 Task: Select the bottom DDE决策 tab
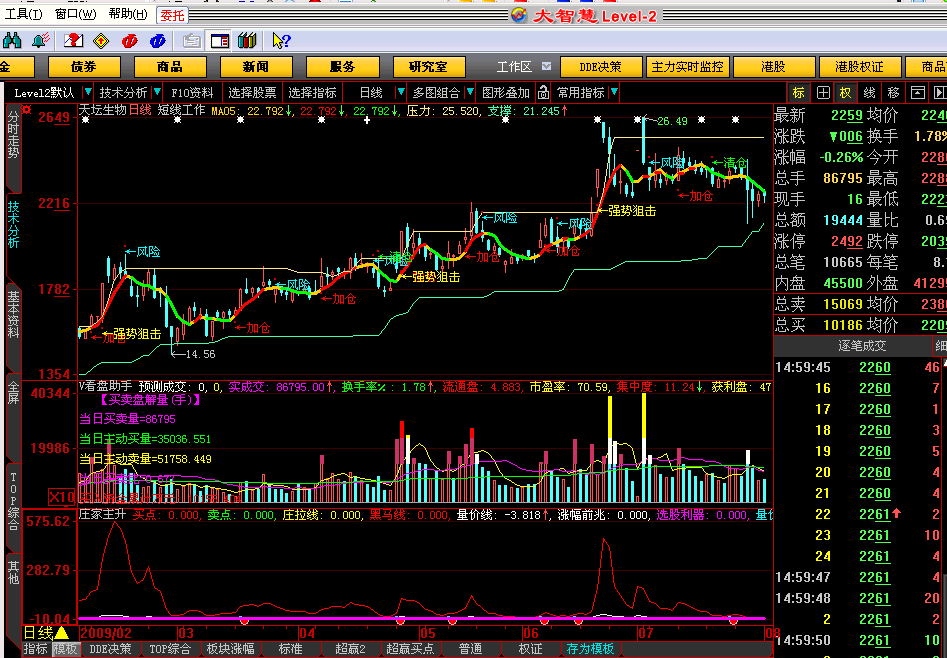(111, 649)
